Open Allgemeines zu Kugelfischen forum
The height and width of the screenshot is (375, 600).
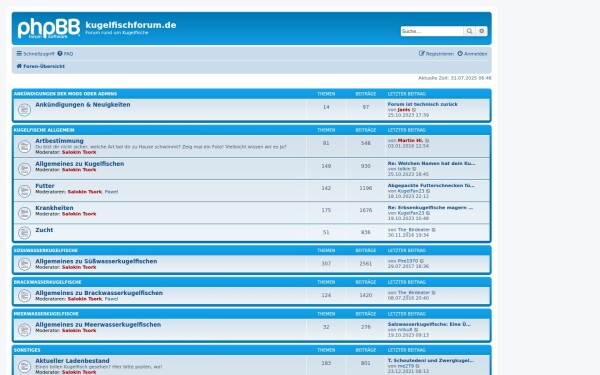coord(80,163)
